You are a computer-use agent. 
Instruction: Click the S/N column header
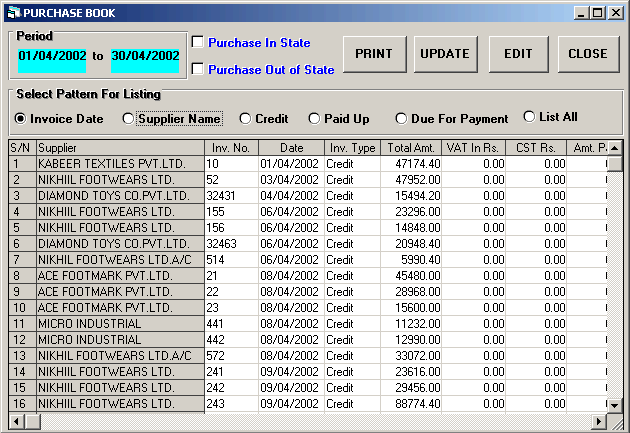point(22,148)
